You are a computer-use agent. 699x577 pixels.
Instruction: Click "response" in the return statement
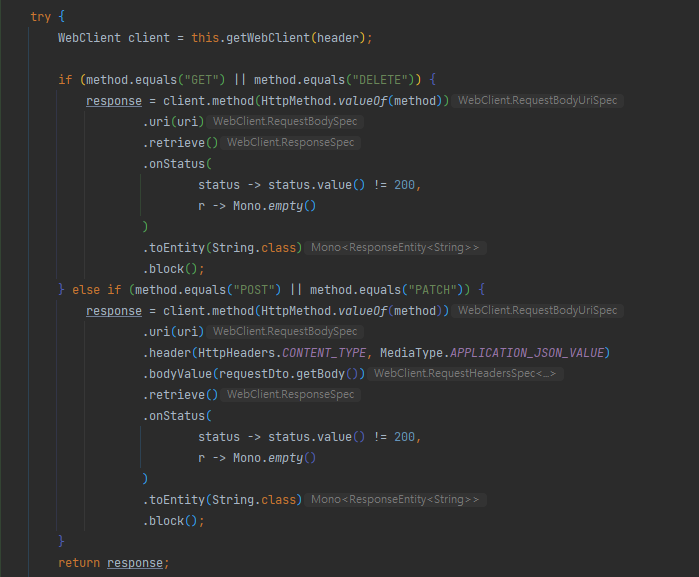pos(135,563)
